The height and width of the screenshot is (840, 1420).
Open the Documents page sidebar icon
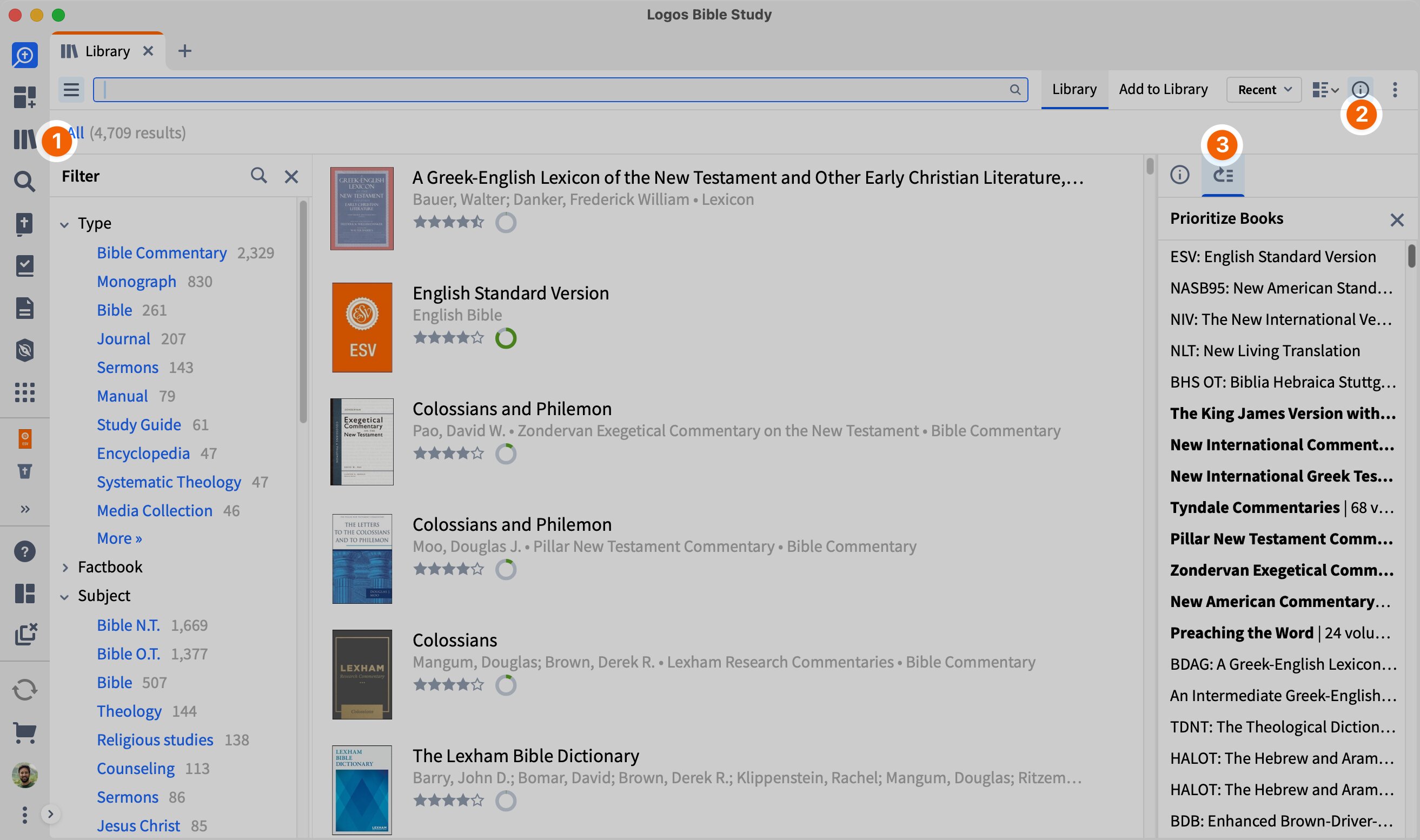click(x=24, y=308)
